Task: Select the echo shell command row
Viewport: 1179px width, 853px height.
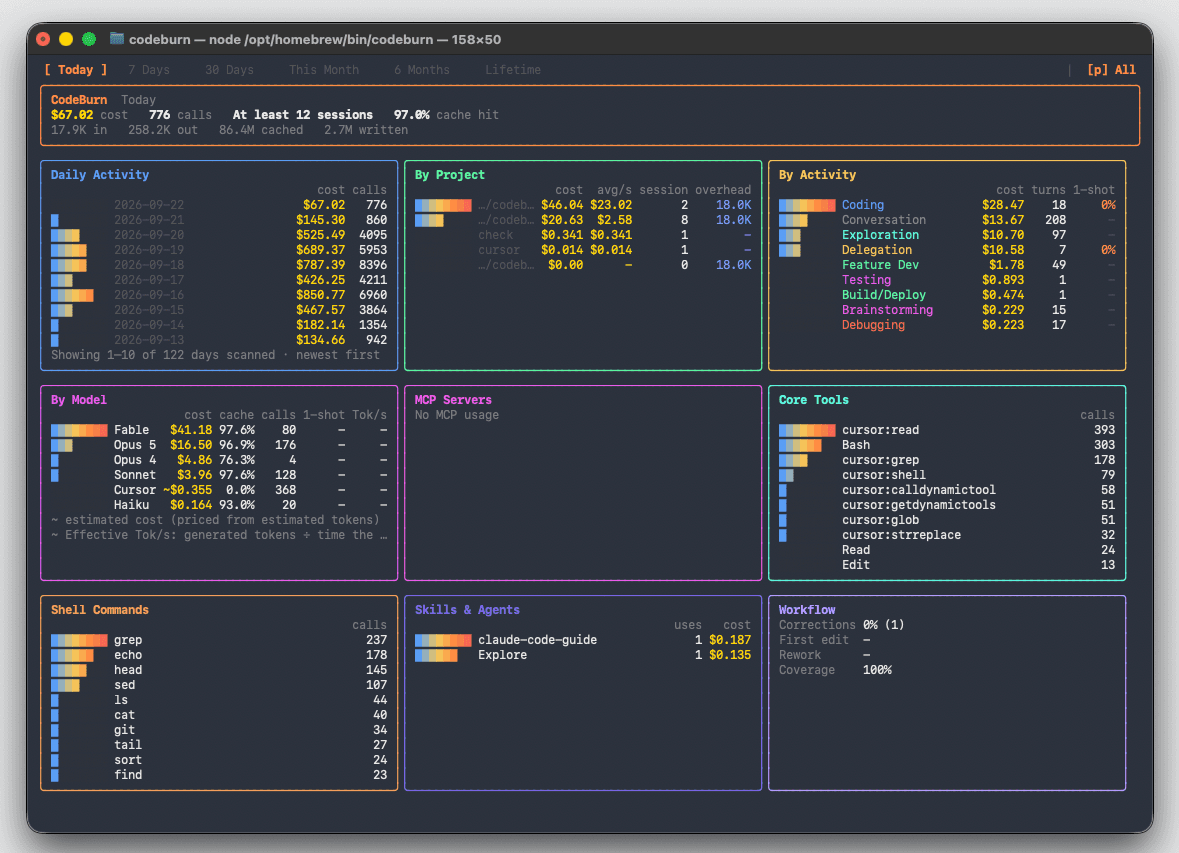Action: [219, 655]
